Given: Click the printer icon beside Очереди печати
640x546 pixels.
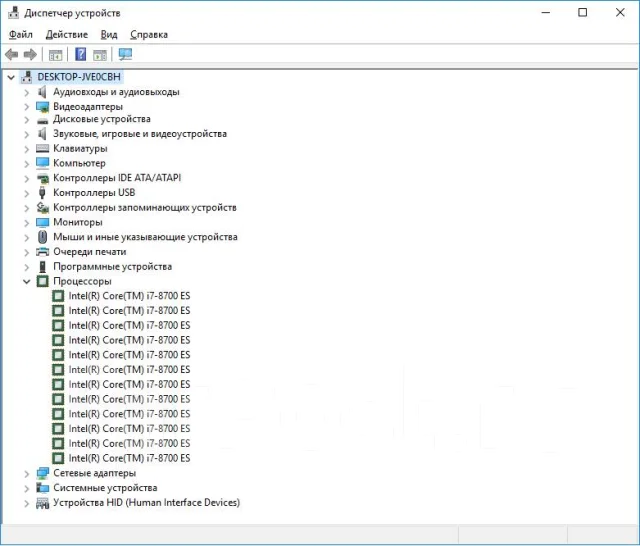Looking at the screenshot, I should point(42,252).
